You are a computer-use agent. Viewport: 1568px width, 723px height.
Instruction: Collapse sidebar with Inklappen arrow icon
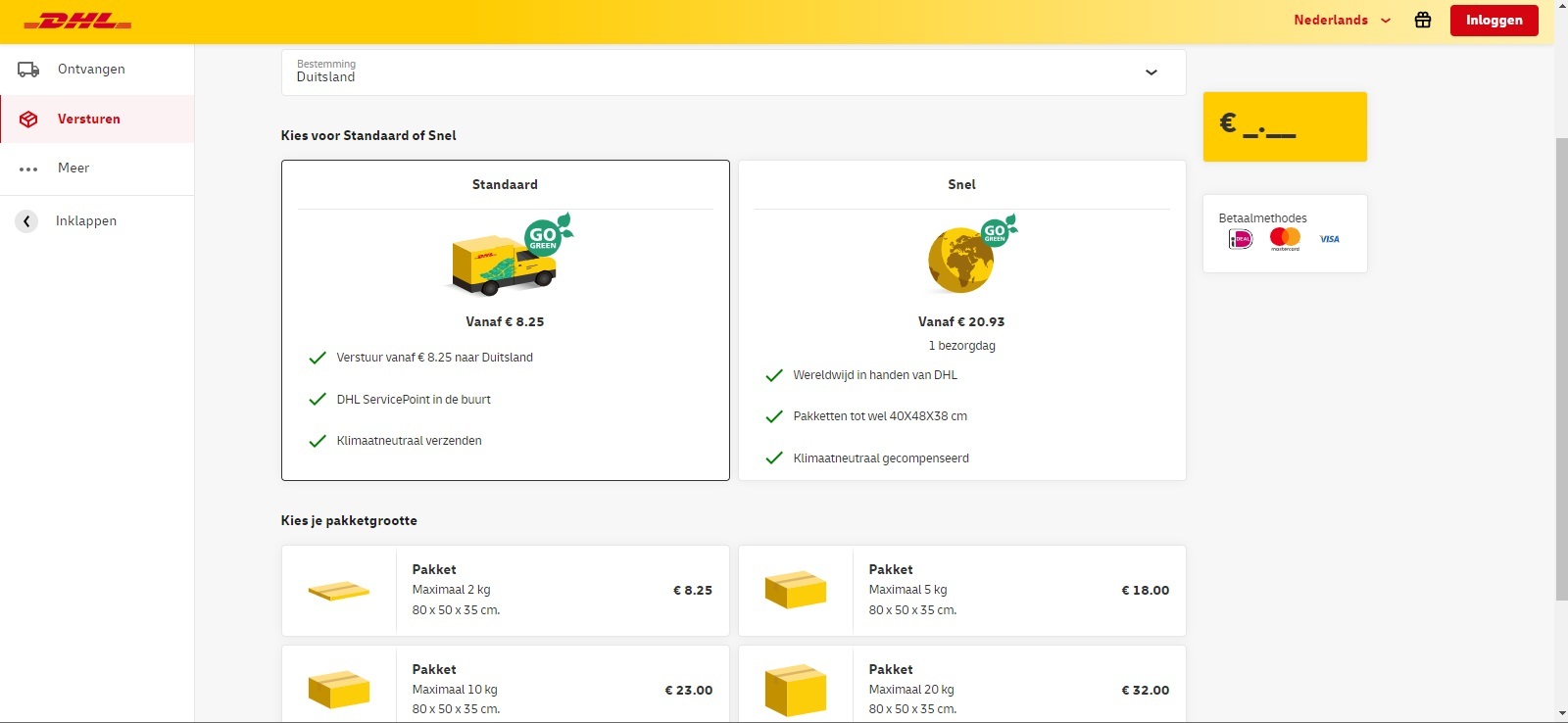tap(26, 221)
